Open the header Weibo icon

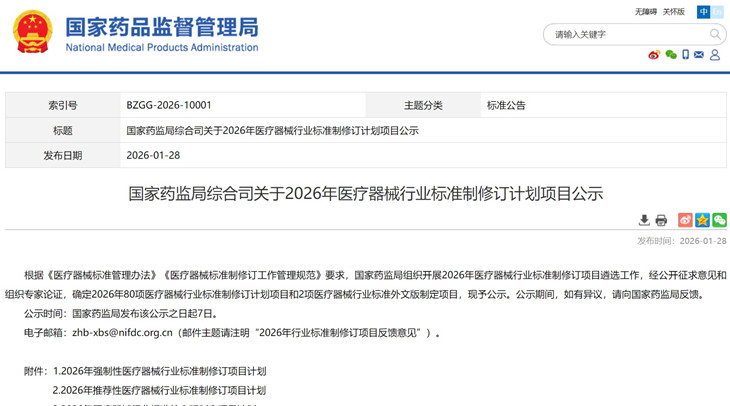[x=654, y=55]
